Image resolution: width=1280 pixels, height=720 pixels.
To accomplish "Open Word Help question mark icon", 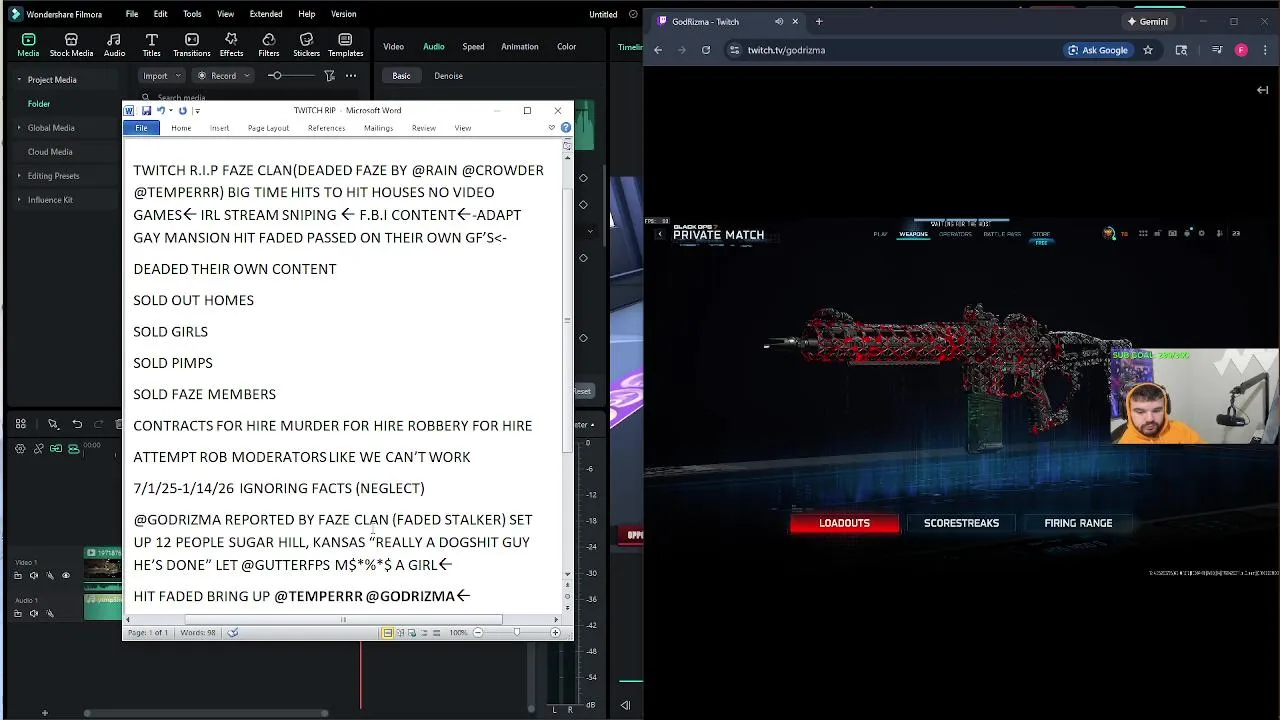I will 566,128.
